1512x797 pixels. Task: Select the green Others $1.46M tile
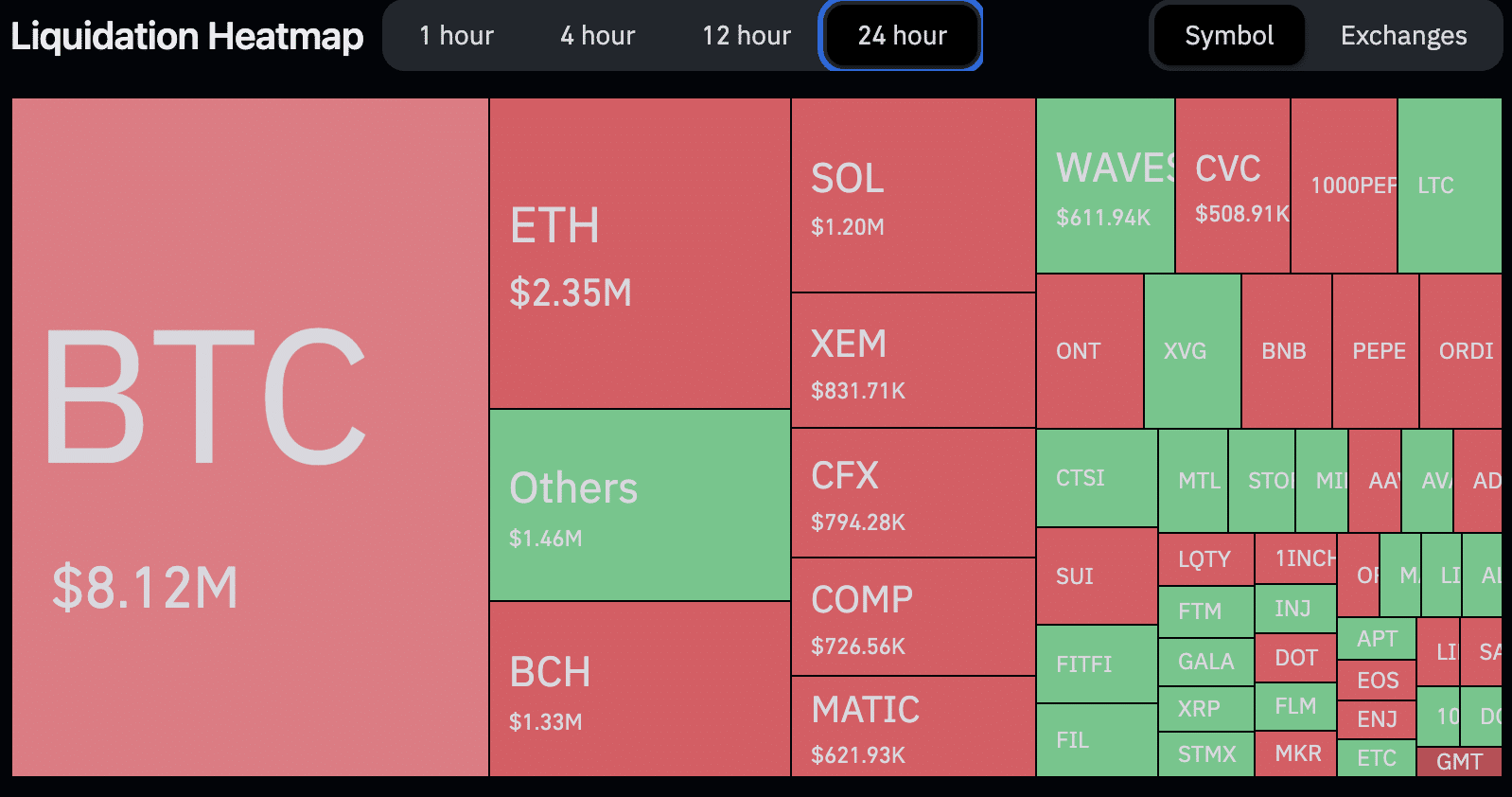640,505
